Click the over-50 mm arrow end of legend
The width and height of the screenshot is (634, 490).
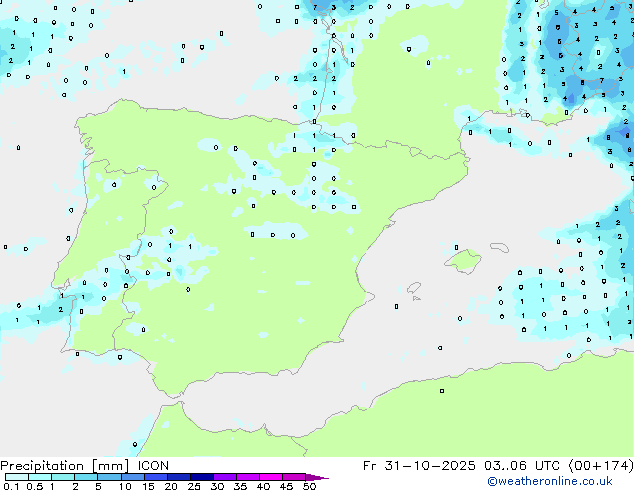coord(317,477)
